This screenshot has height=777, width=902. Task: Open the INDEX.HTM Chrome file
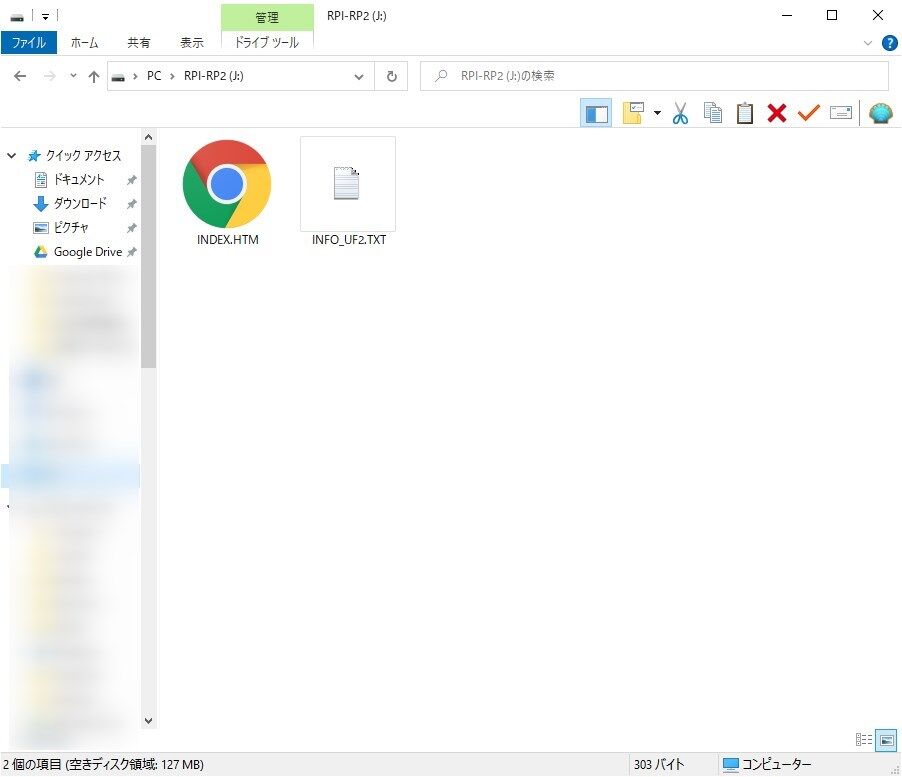227,184
